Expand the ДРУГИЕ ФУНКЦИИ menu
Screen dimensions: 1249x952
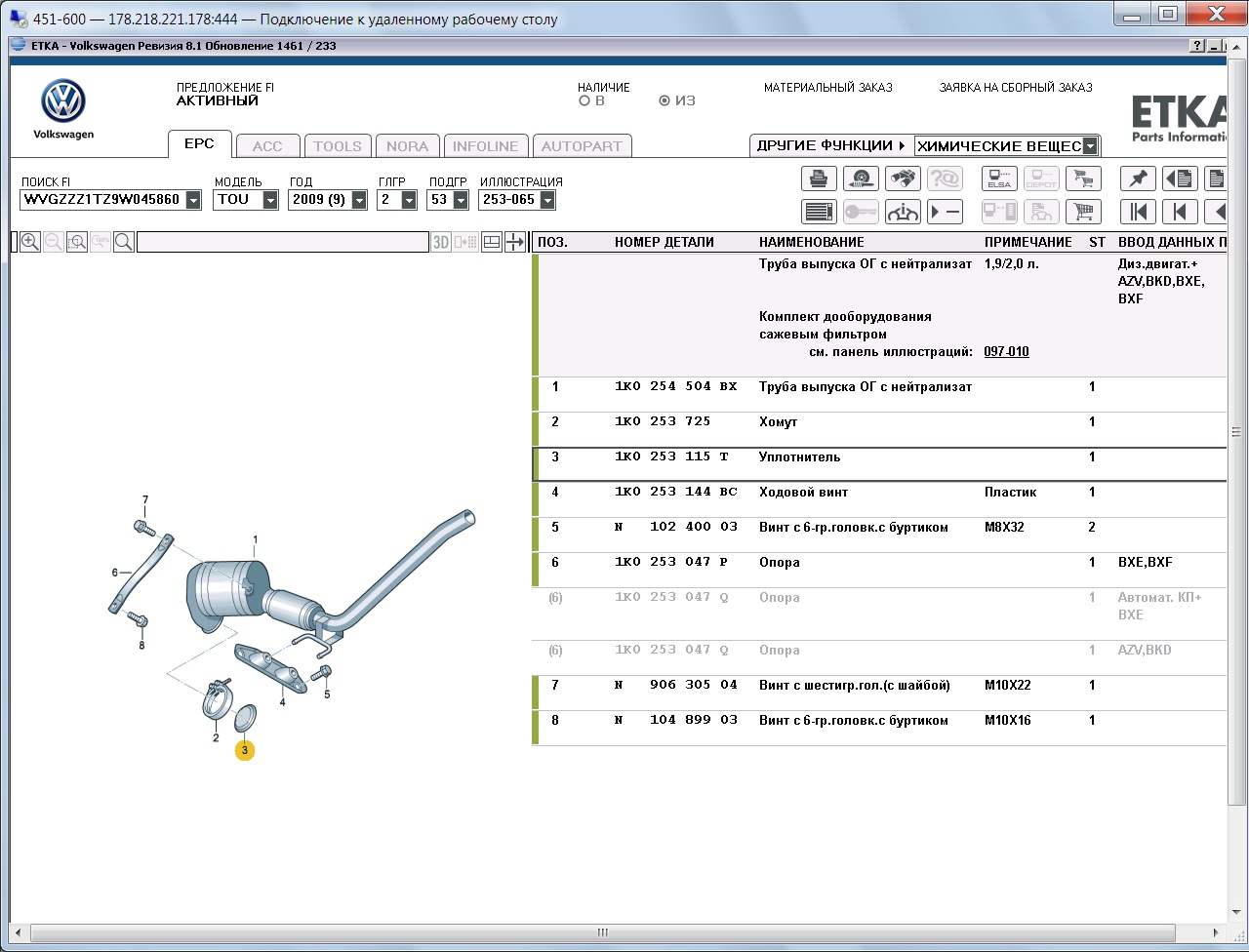(x=831, y=145)
